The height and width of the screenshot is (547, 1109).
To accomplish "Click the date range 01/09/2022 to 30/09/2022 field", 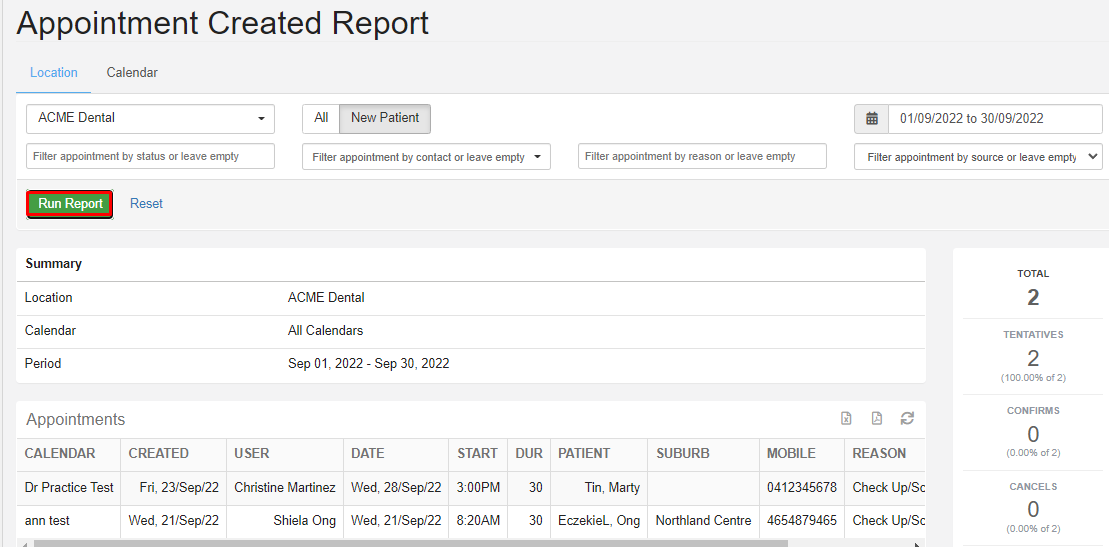I will pos(995,119).
